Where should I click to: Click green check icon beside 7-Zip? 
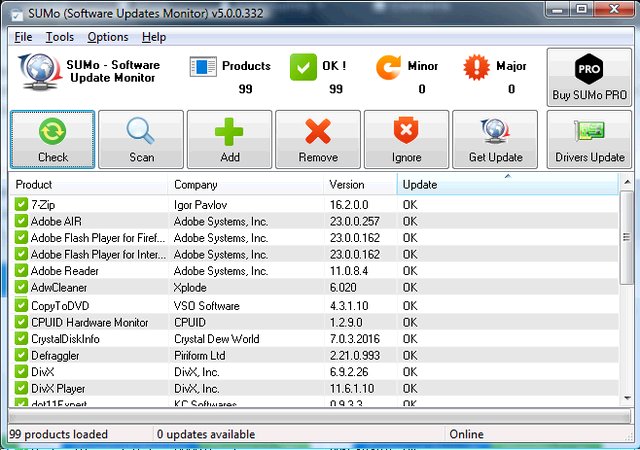point(21,203)
